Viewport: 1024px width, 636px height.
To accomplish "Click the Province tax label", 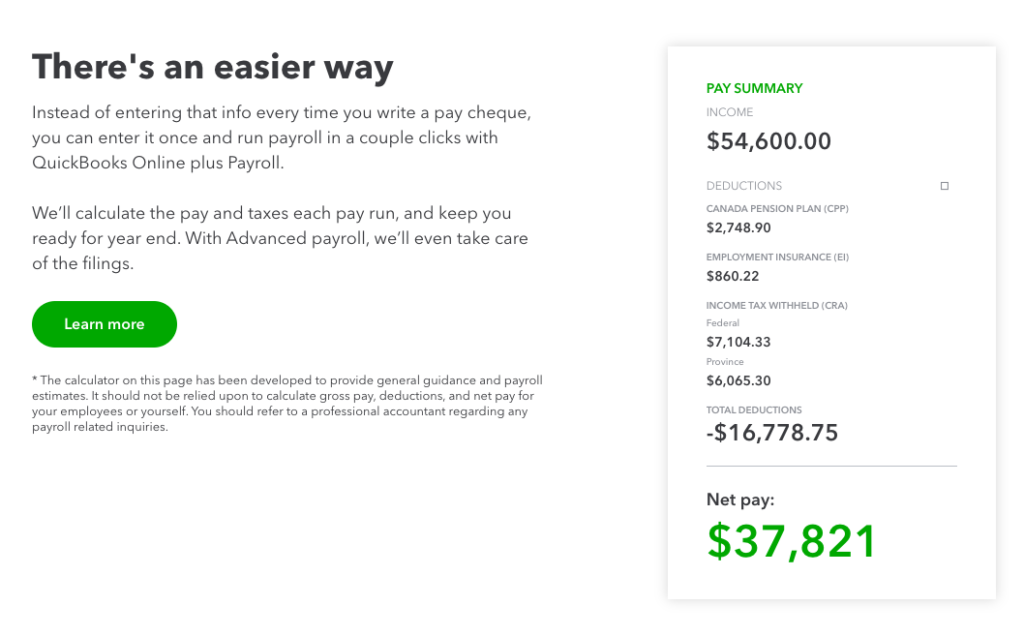I will (x=725, y=361).
